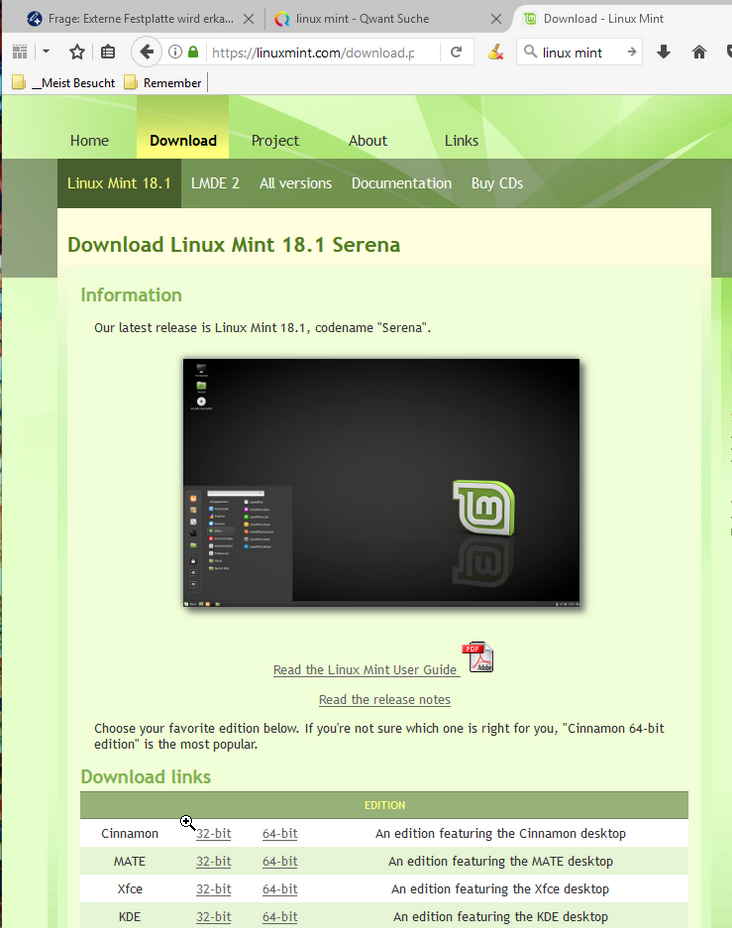Select the 'LMDE 2' sub-tab
Screen dimensions: 732x928
215,183
